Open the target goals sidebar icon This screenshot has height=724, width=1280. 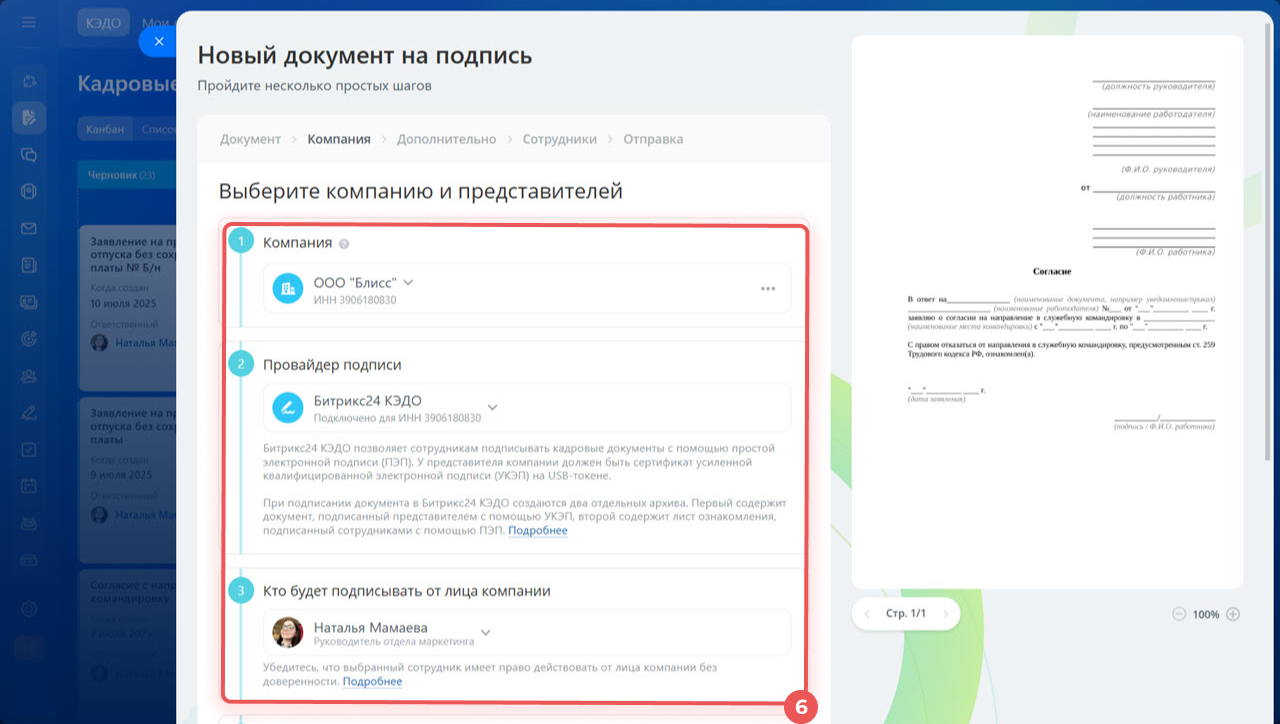[x=29, y=339]
